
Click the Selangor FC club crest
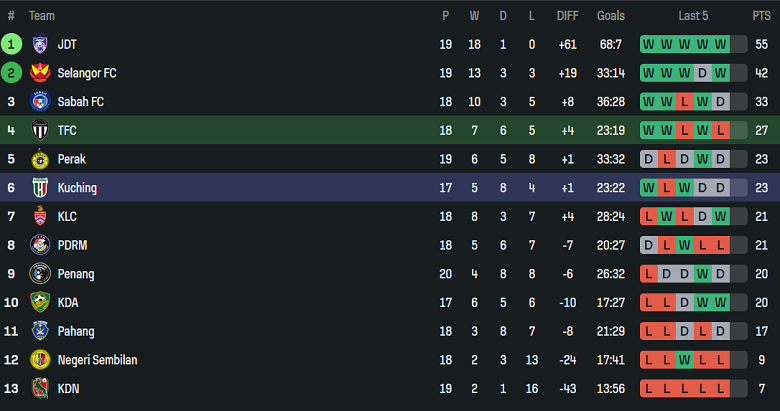point(40,73)
